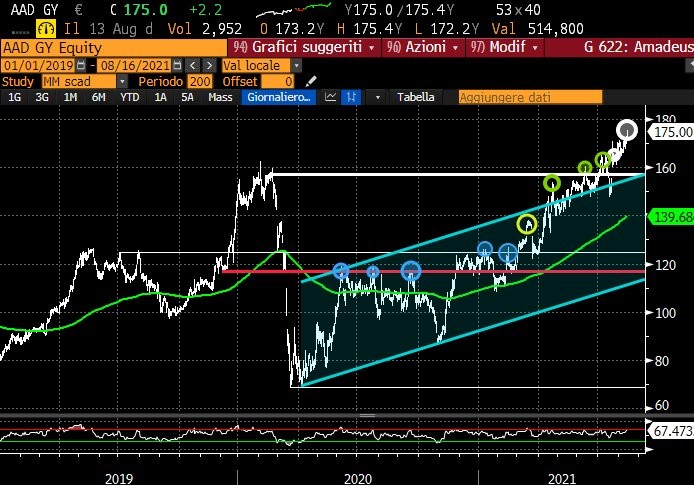Screen dimensions: 694x485
Task: Select the YTD time range
Action: coord(130,97)
